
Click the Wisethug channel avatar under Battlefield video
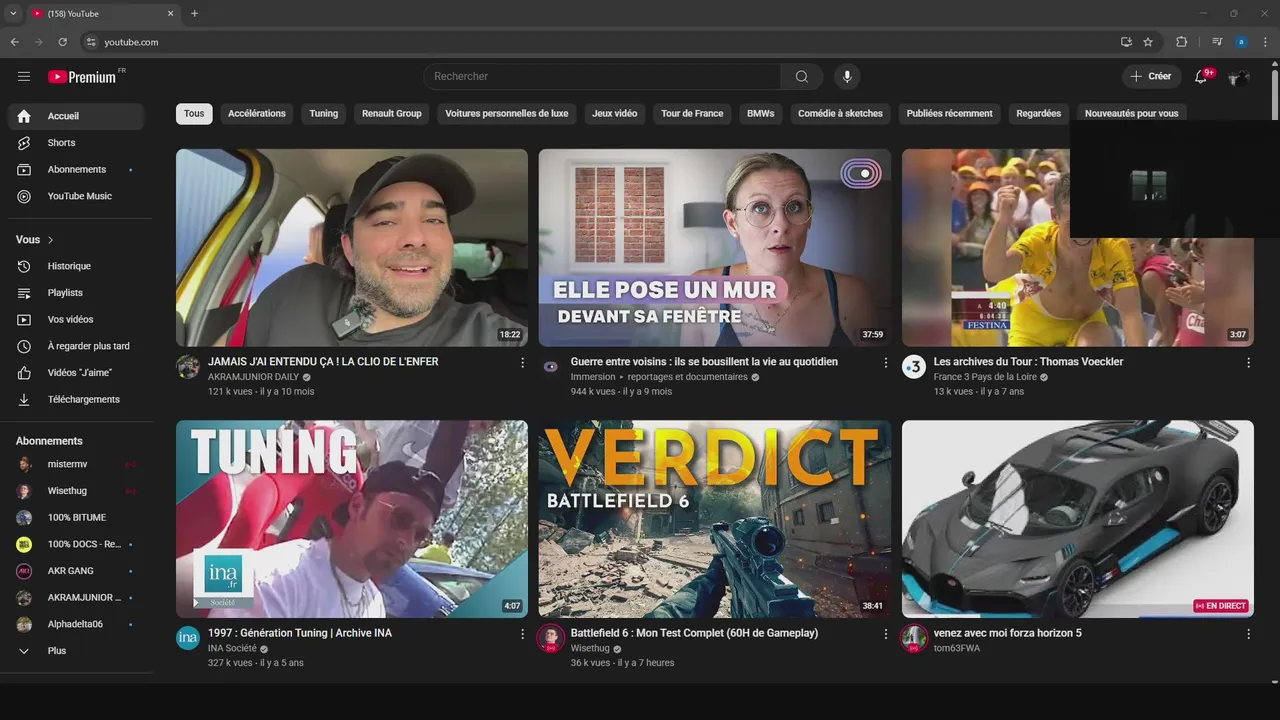click(x=551, y=638)
